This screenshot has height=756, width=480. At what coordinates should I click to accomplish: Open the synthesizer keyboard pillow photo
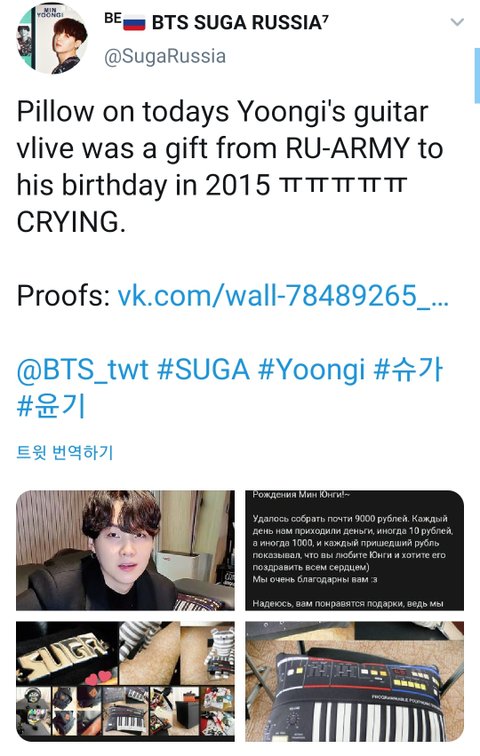[x=355, y=681]
